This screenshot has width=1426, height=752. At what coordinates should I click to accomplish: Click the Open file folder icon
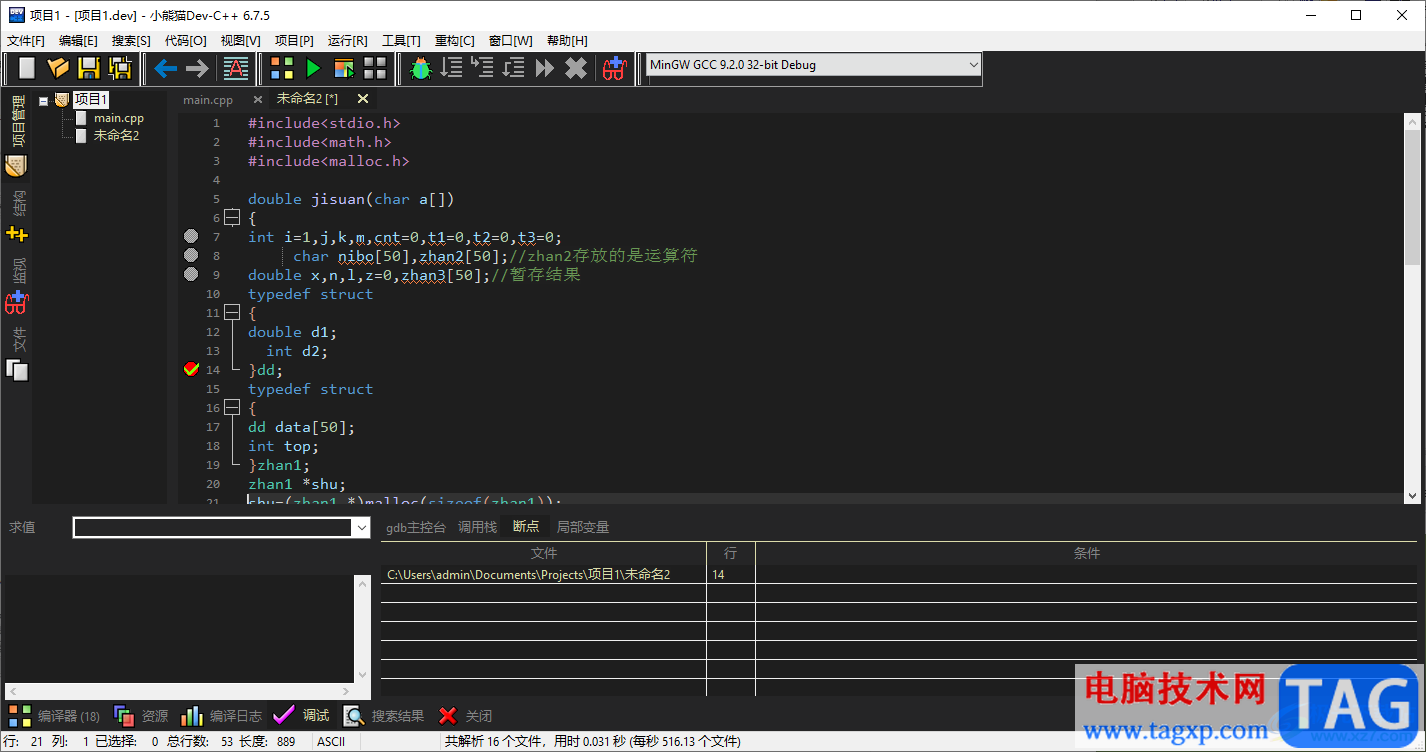(x=58, y=68)
